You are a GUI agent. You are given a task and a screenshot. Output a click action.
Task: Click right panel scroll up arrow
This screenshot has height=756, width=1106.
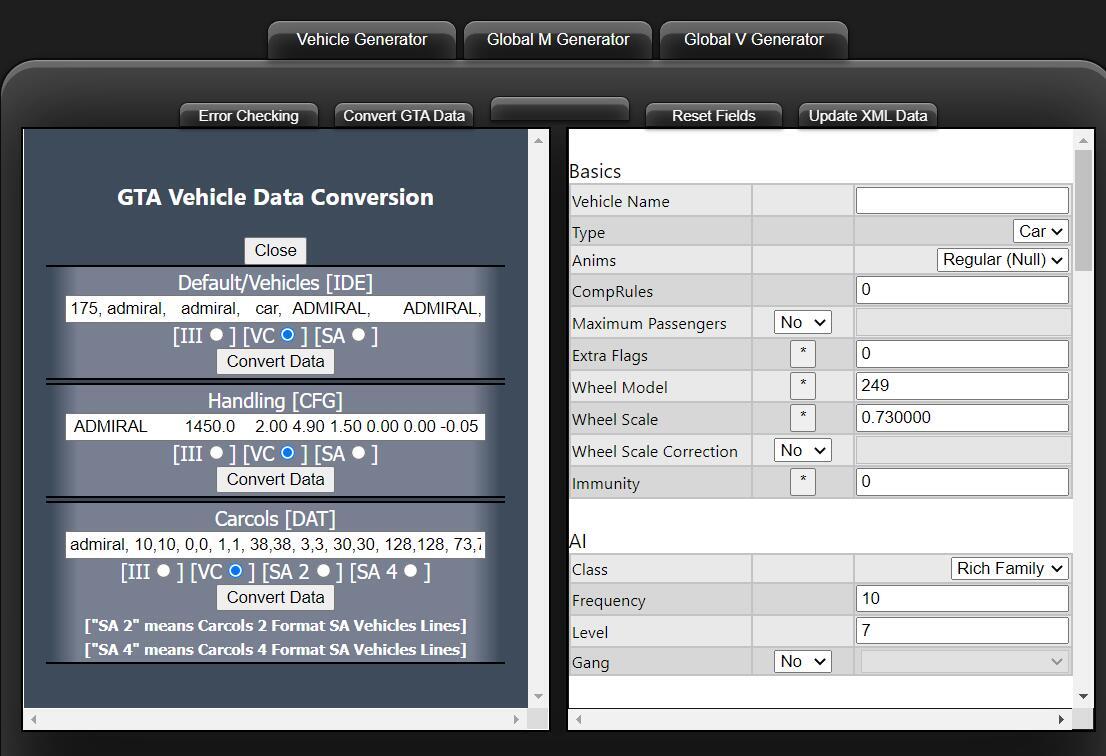coord(1083,141)
